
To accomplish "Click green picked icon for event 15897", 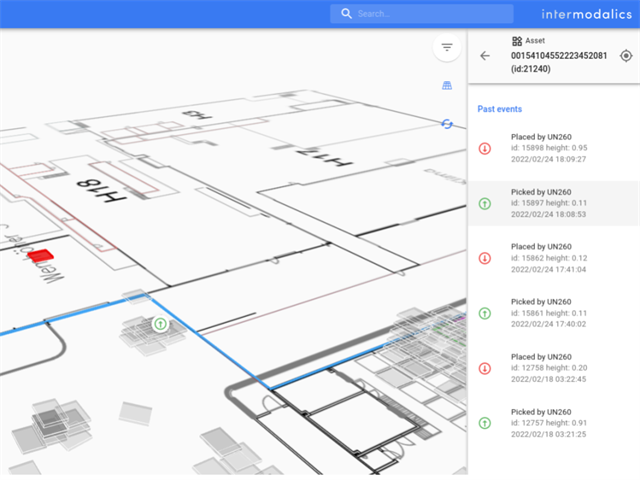I will [x=485, y=203].
